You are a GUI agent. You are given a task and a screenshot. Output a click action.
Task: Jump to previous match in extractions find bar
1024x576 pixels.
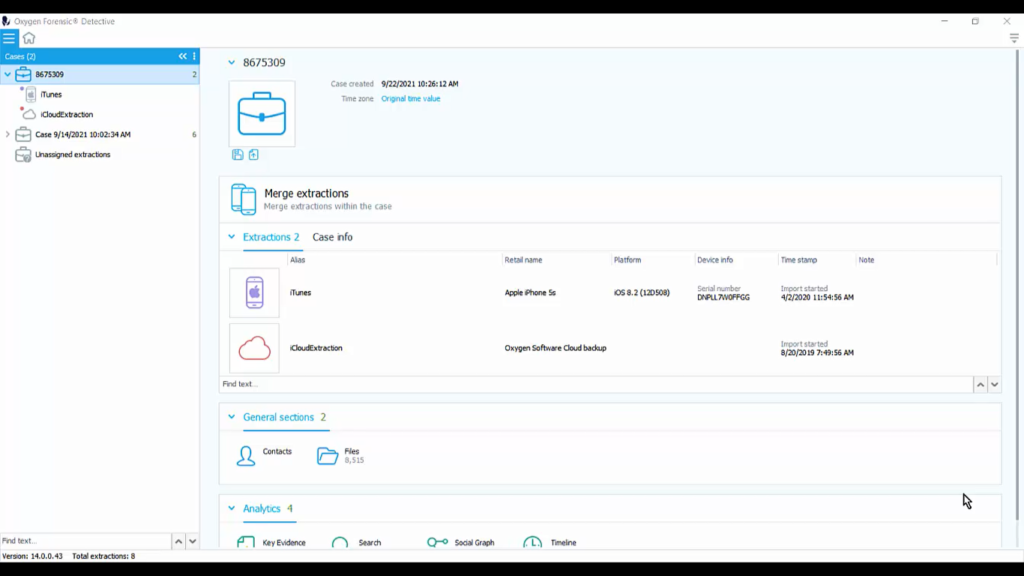980,385
